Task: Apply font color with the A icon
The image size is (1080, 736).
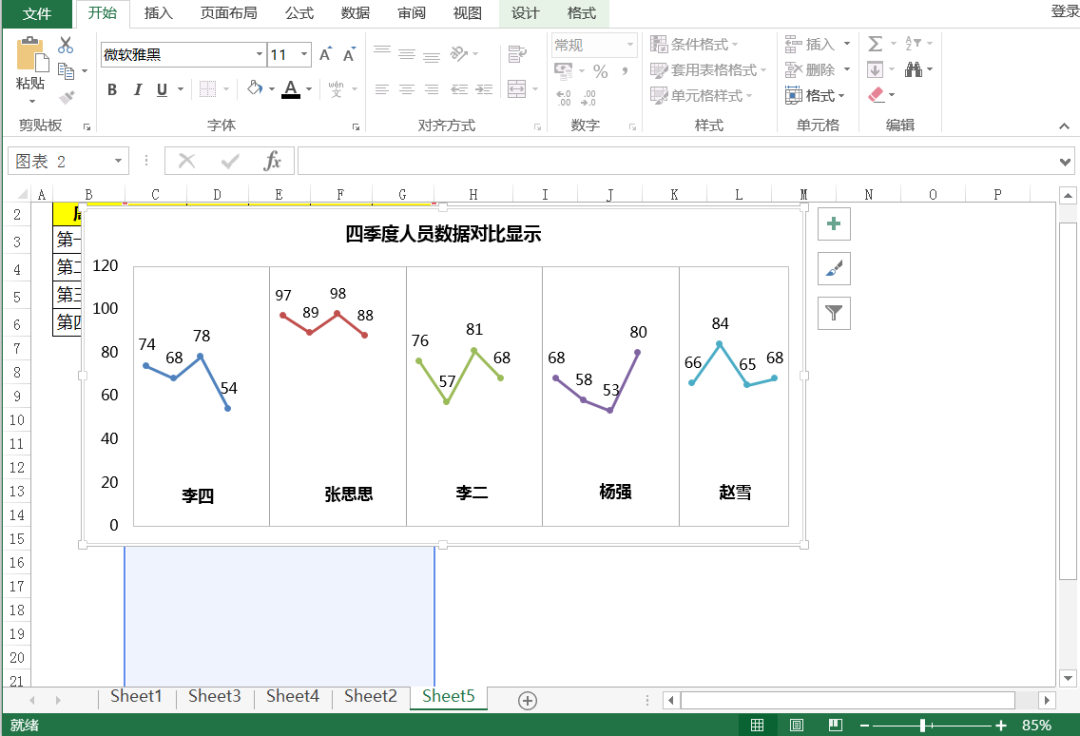Action: coord(291,89)
